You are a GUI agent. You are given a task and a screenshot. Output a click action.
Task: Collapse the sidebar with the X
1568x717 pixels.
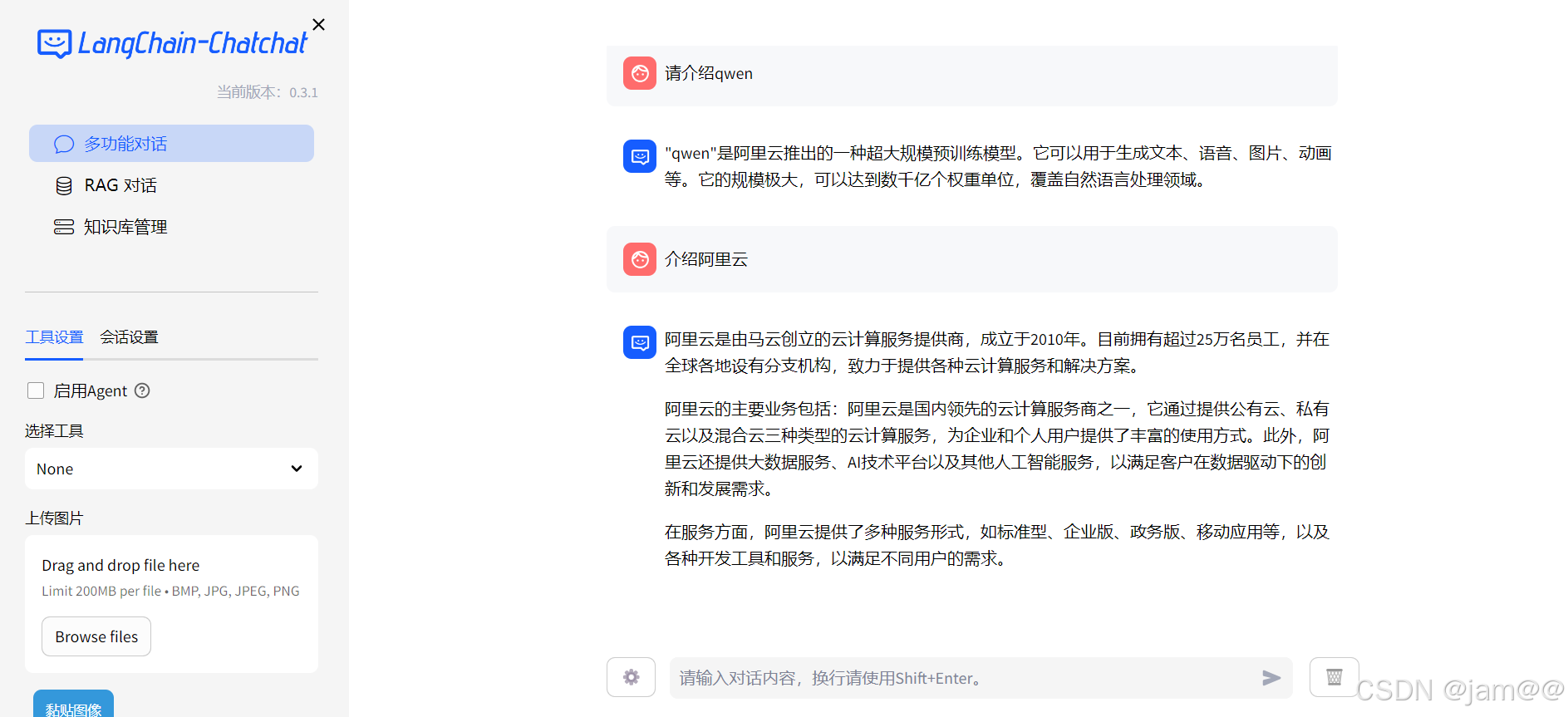318,24
